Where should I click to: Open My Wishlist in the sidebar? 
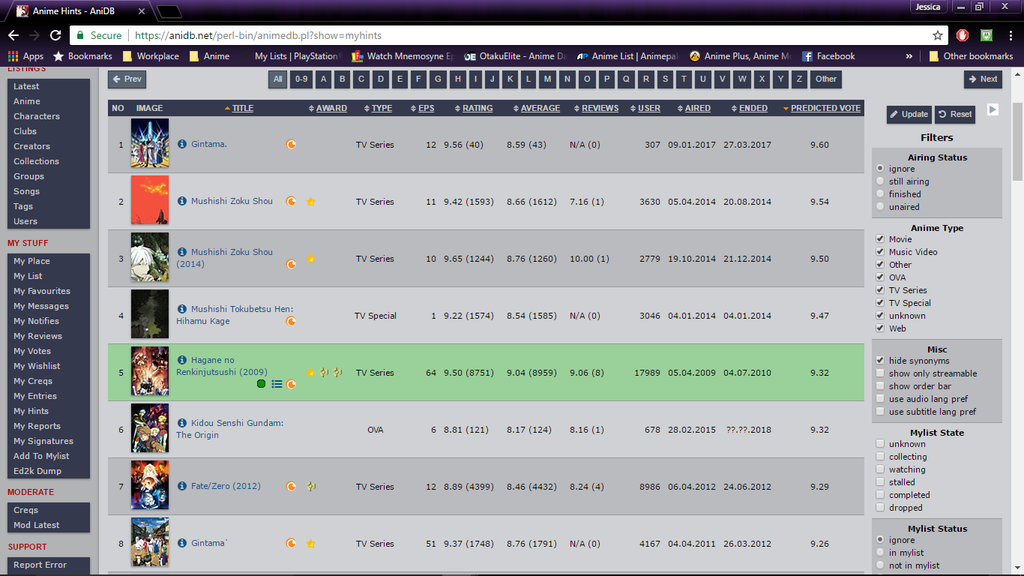coord(36,366)
